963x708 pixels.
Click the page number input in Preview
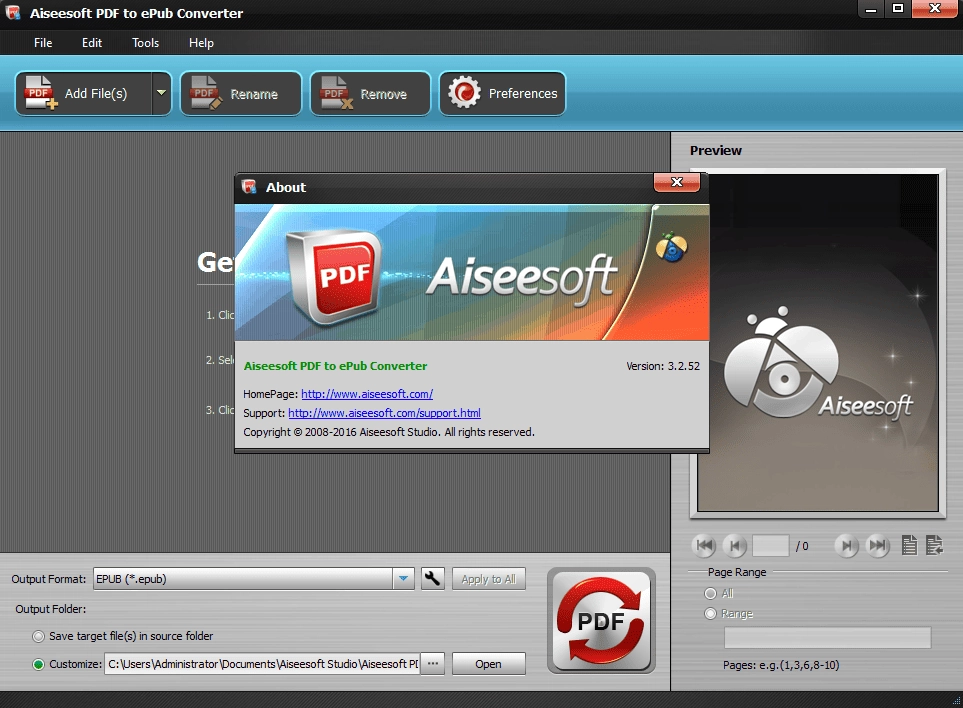click(x=770, y=545)
